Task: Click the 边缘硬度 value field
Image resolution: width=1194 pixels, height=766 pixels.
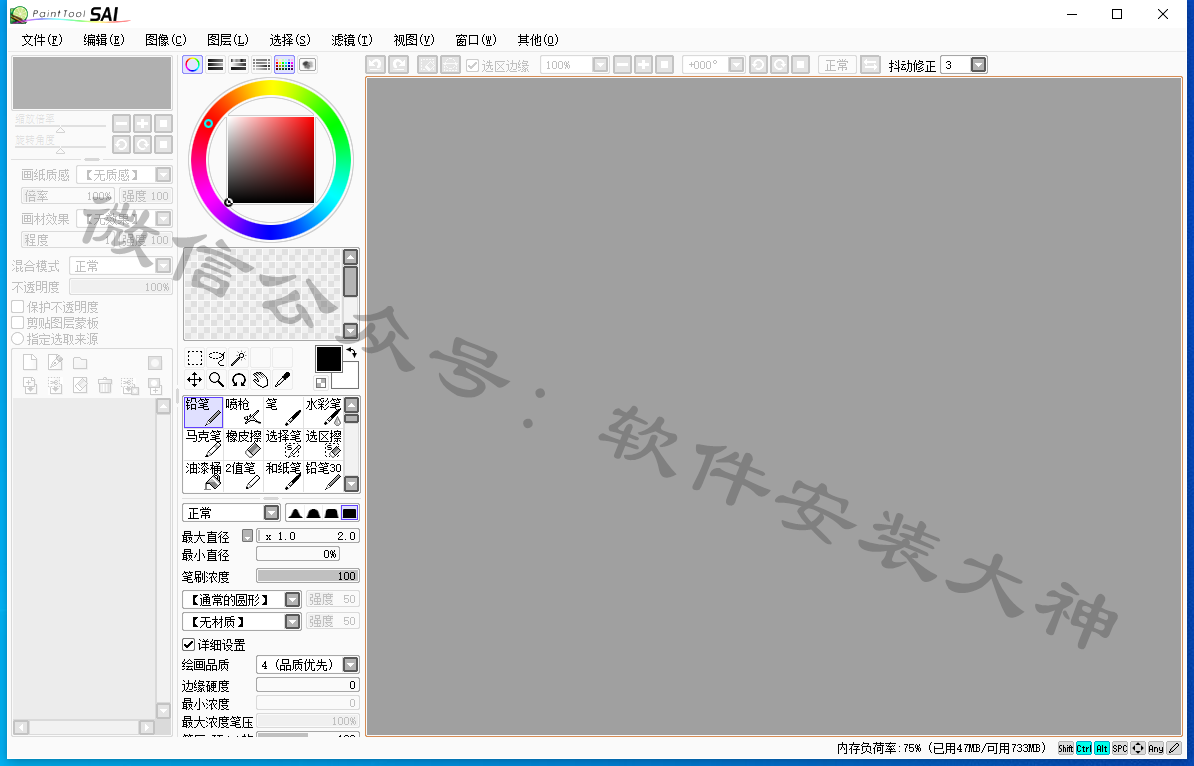Action: pyautogui.click(x=308, y=685)
